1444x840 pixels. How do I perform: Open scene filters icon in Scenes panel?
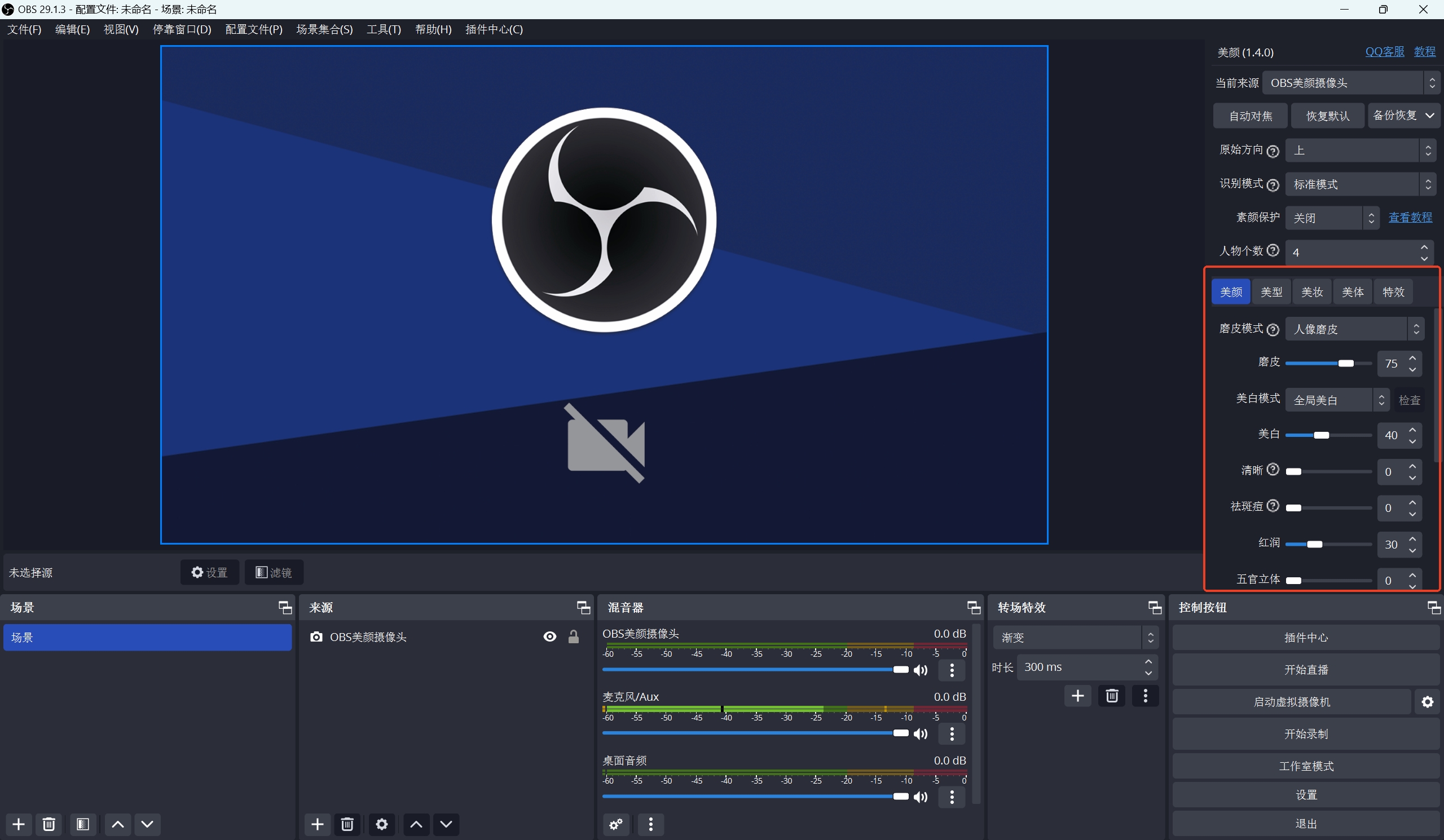click(83, 824)
